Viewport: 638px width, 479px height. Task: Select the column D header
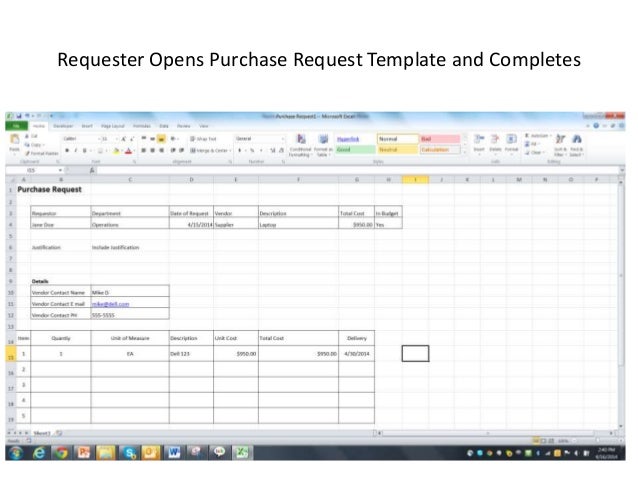pyautogui.click(x=191, y=179)
